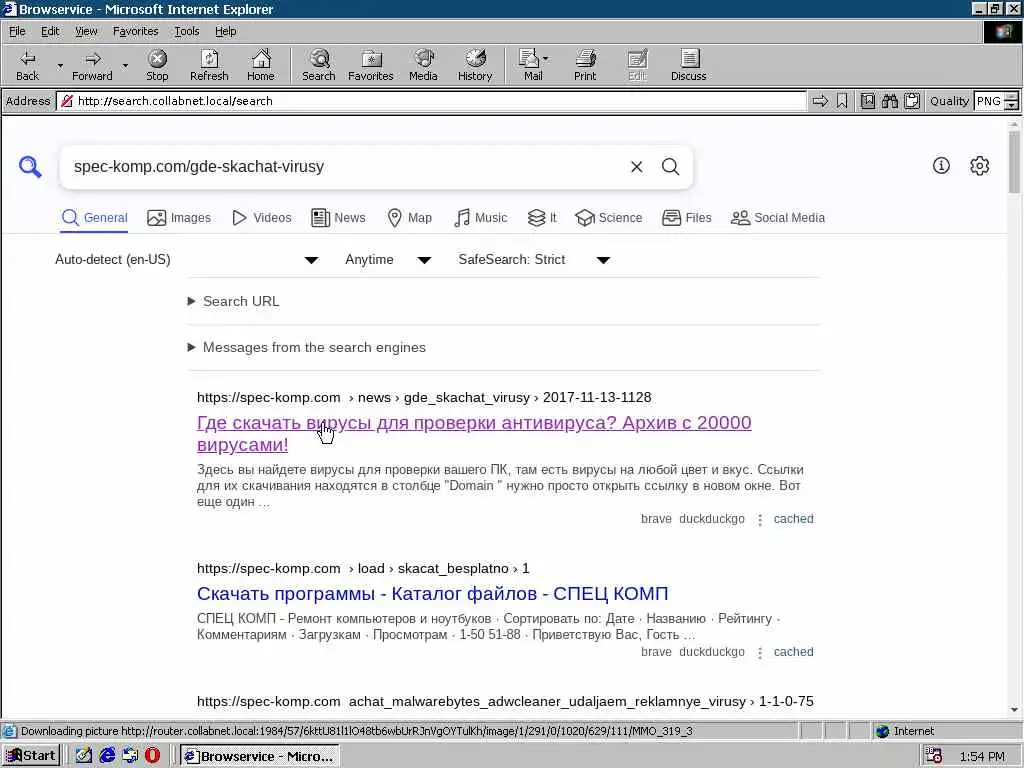The image size is (1024, 768).
Task: Open cached link of first result
Action: pyautogui.click(x=793, y=519)
